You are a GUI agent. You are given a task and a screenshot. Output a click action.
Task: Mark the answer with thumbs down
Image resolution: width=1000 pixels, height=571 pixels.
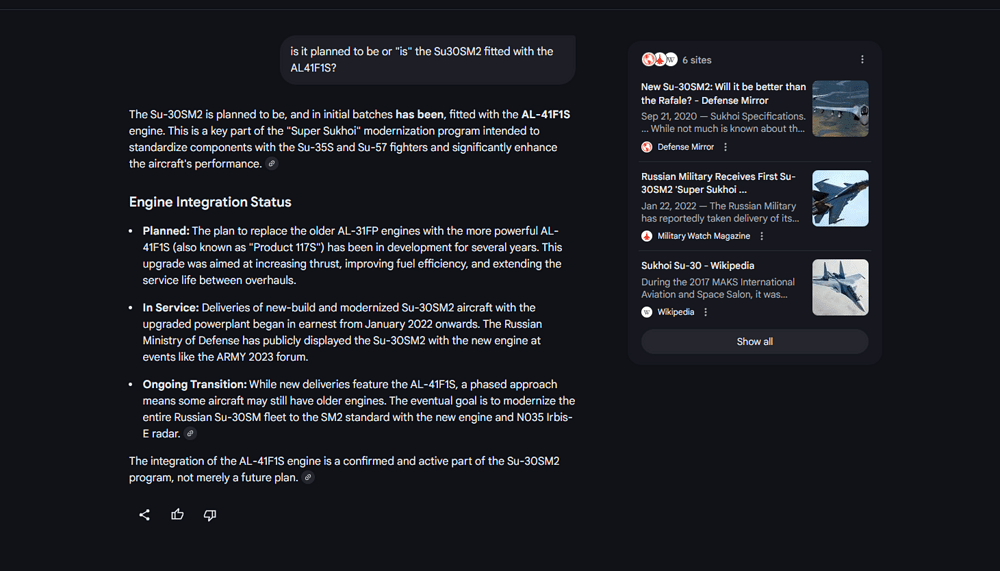coord(210,515)
